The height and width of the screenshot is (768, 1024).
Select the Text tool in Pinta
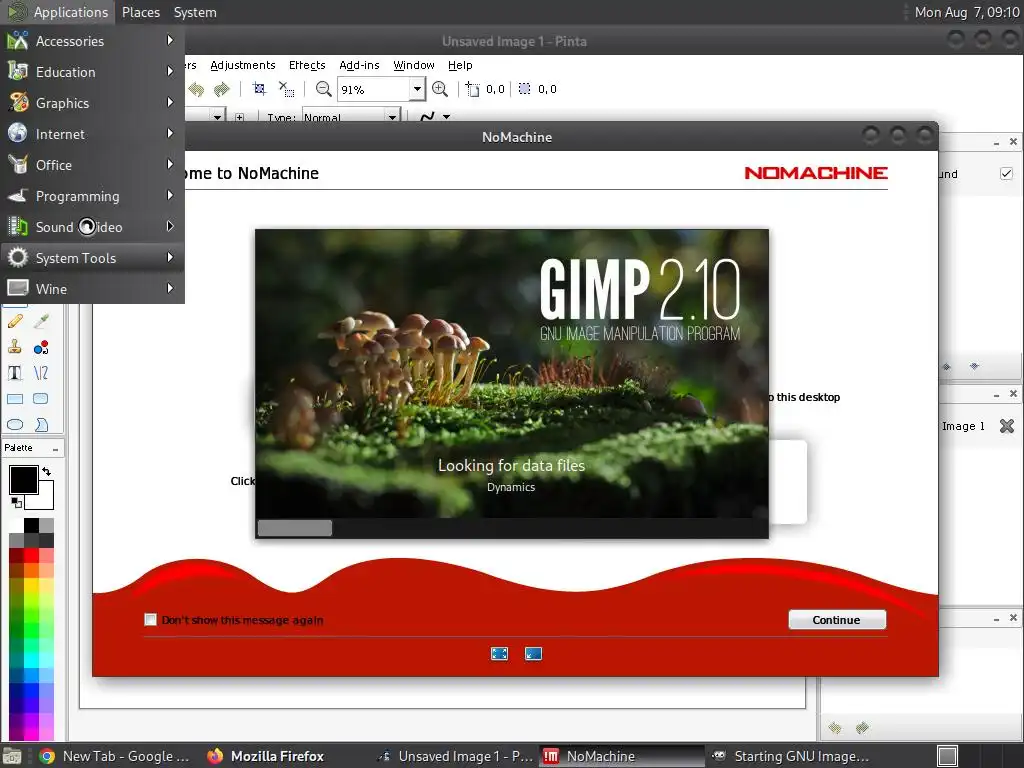tap(15, 373)
